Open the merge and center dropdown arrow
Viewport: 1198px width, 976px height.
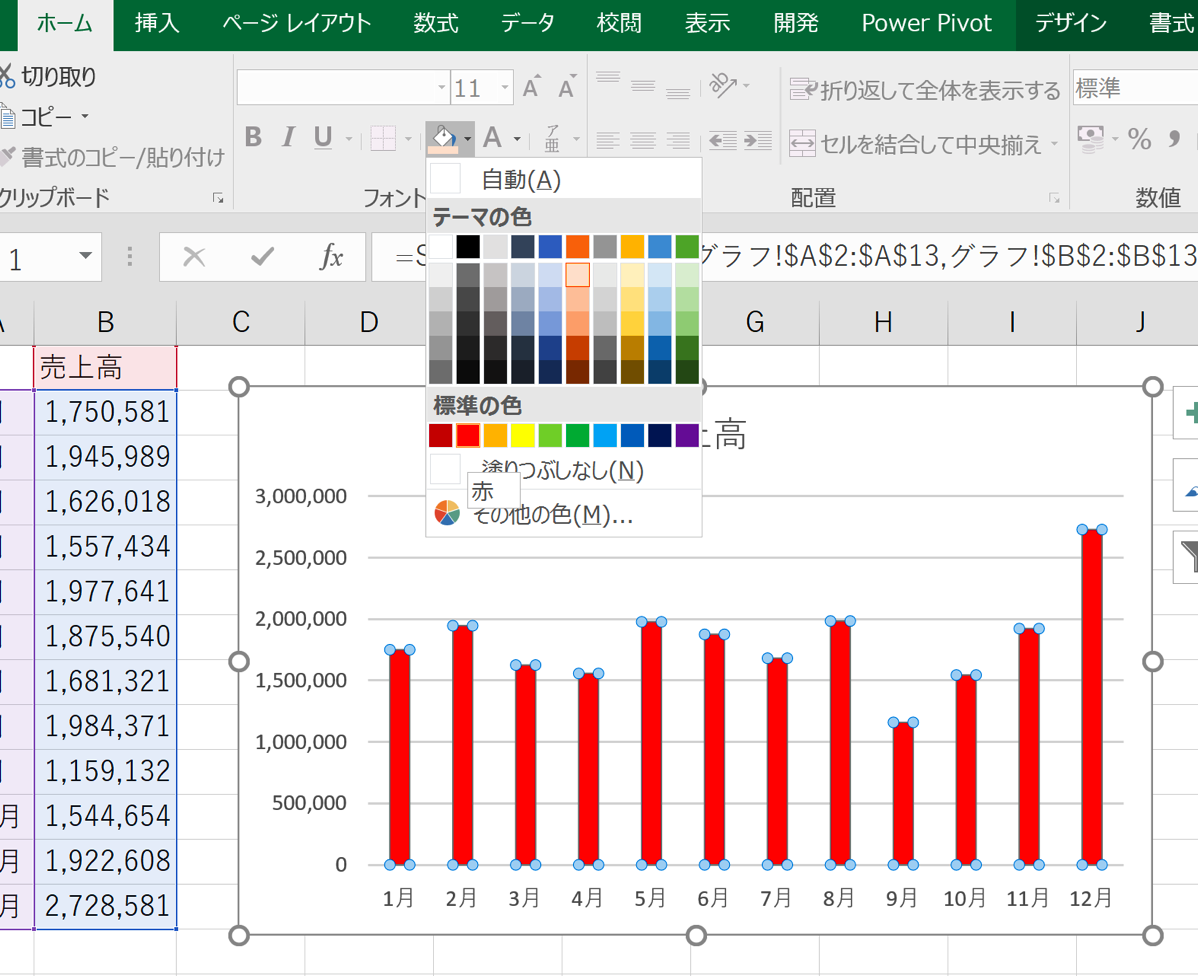coord(1054,143)
